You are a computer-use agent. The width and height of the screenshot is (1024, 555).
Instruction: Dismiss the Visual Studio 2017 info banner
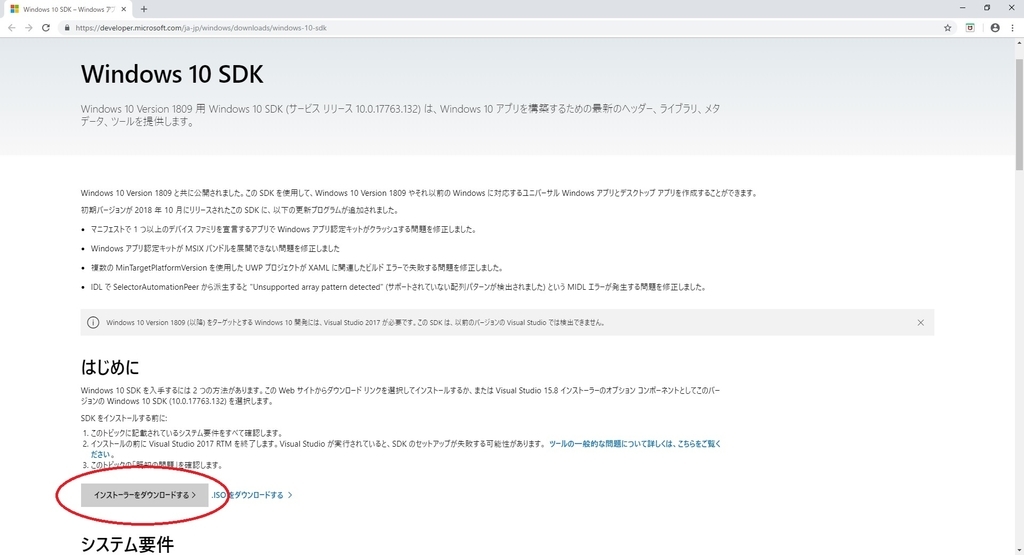[x=920, y=323]
